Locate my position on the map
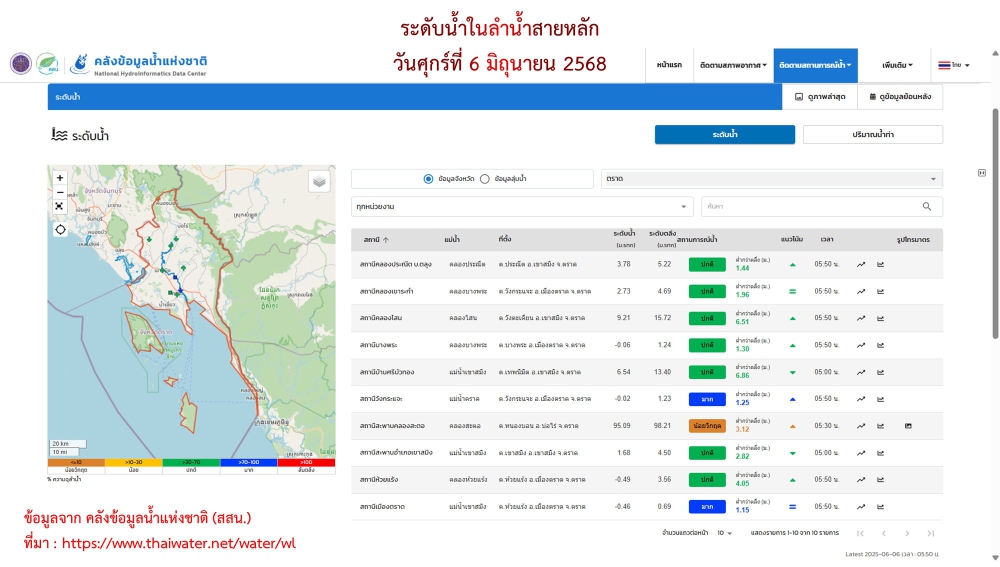 [60, 229]
